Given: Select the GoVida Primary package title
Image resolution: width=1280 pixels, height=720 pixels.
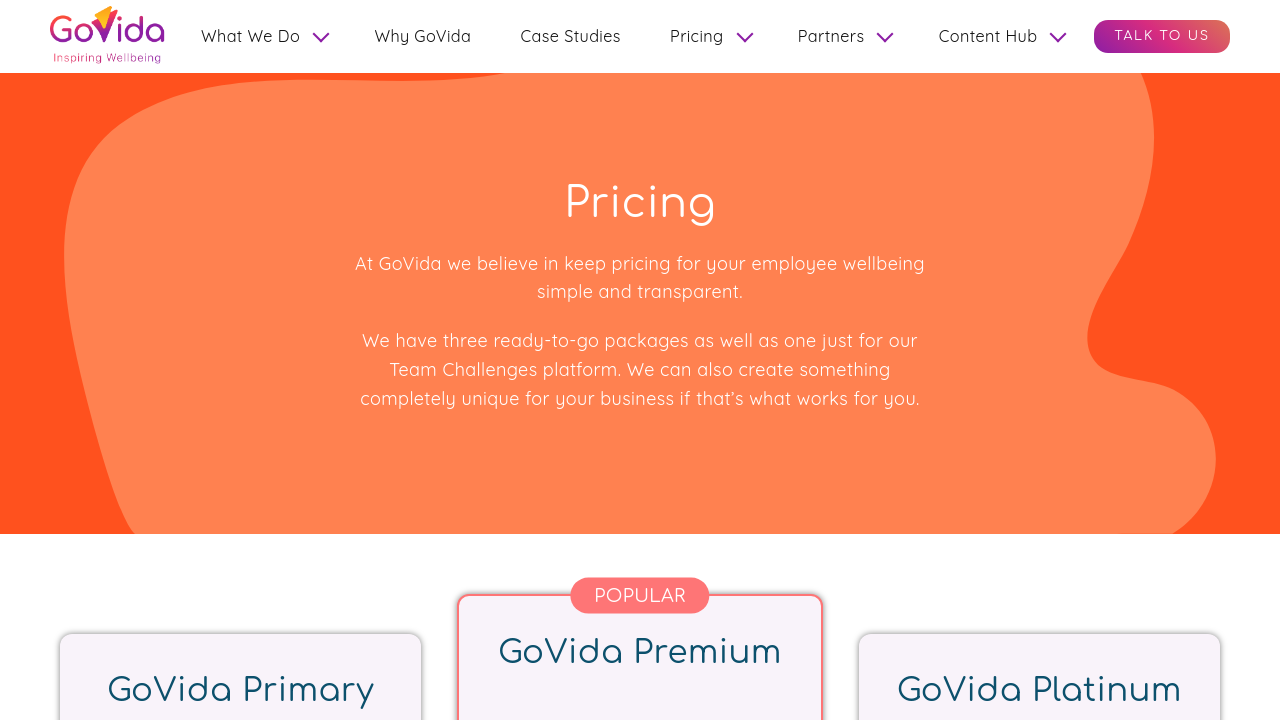Looking at the screenshot, I should pos(241,690).
